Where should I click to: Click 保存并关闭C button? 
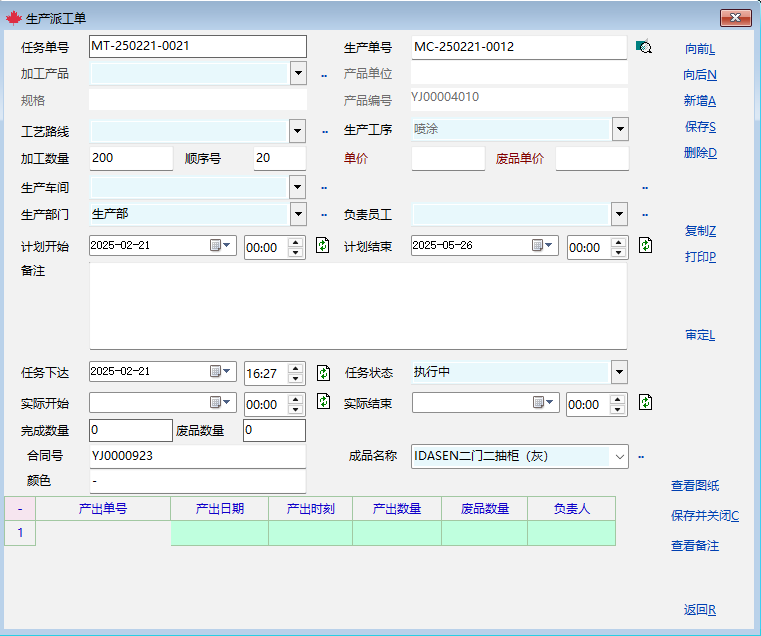click(x=704, y=516)
